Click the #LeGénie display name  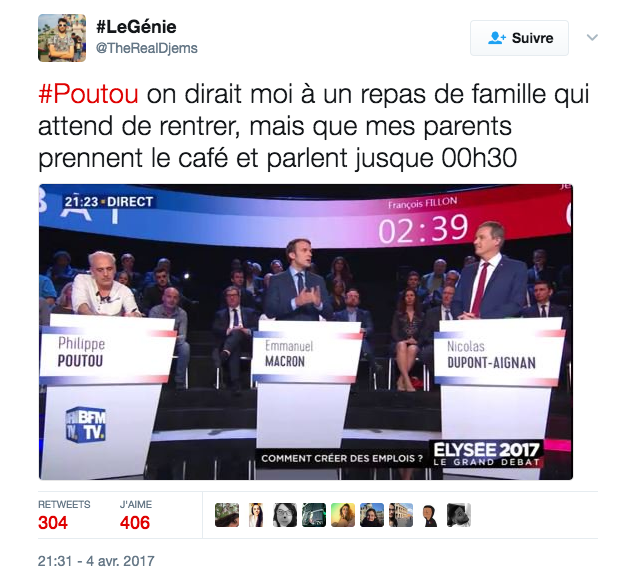click(136, 27)
